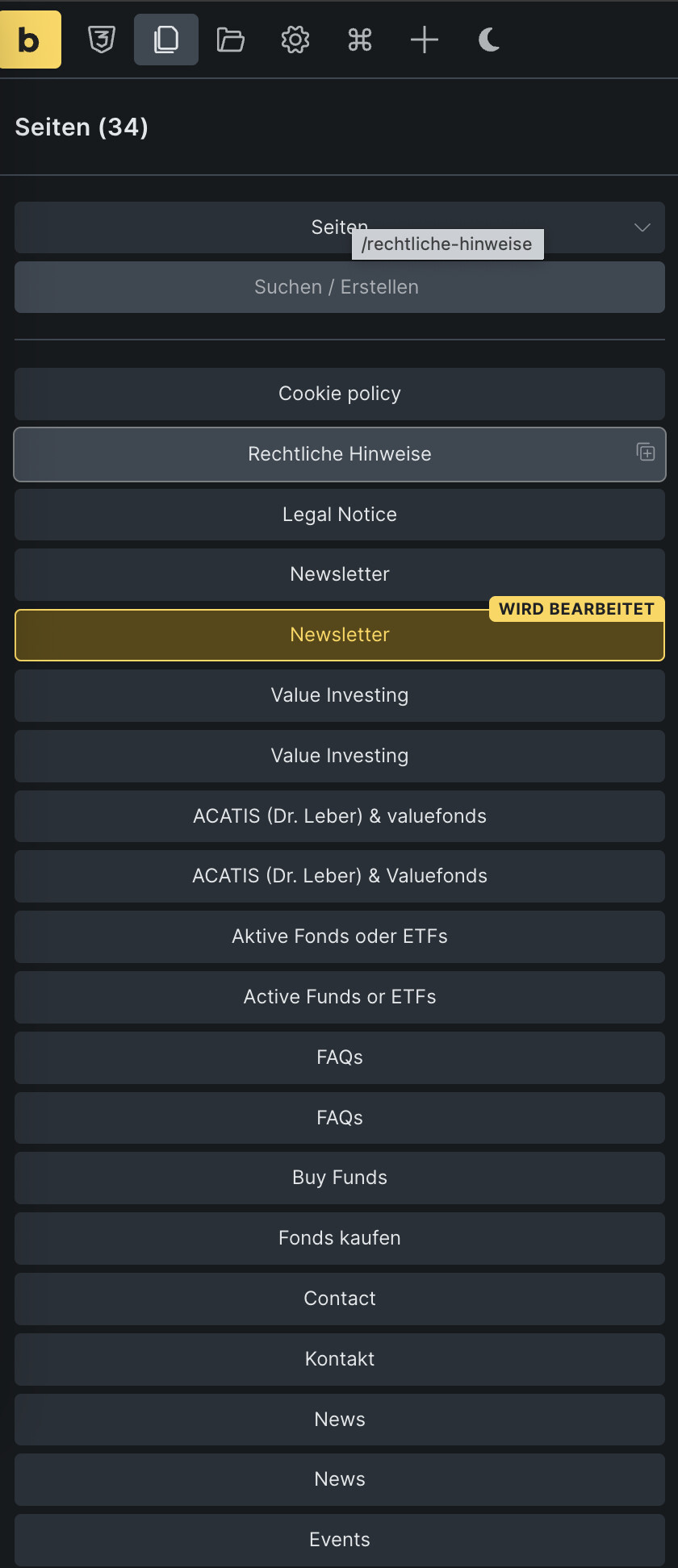This screenshot has width=678, height=1568.
Task: Expand the Seiten dropdown chevron
Action: (642, 227)
